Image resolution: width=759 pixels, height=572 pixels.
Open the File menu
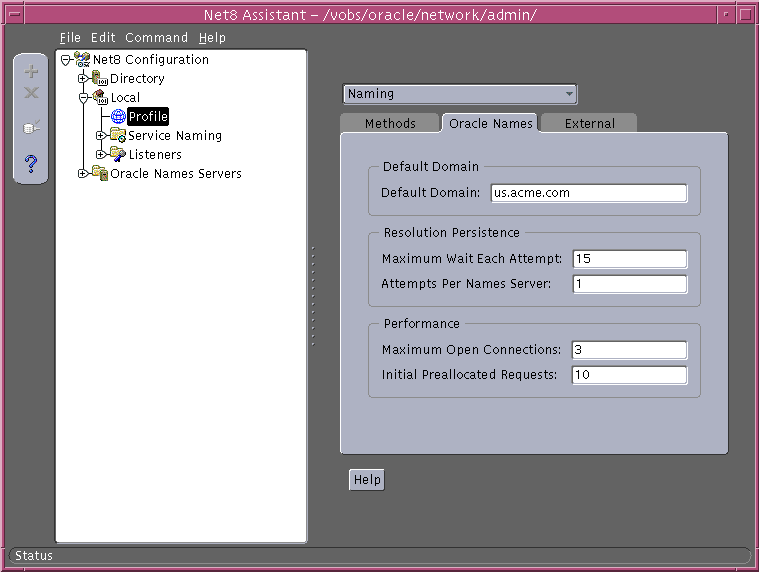tap(70, 38)
